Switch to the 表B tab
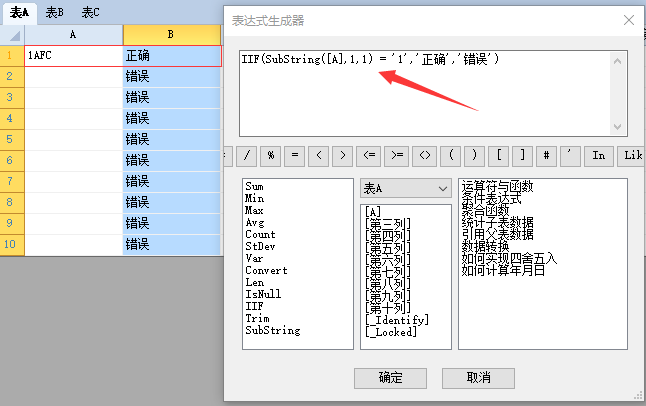Screen dimensions: 646x406 [55, 12]
